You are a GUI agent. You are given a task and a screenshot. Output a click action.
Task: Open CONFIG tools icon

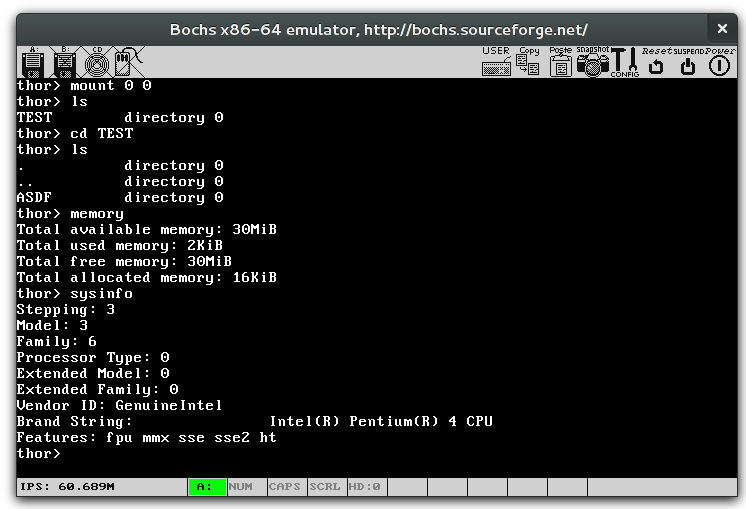(x=625, y=62)
